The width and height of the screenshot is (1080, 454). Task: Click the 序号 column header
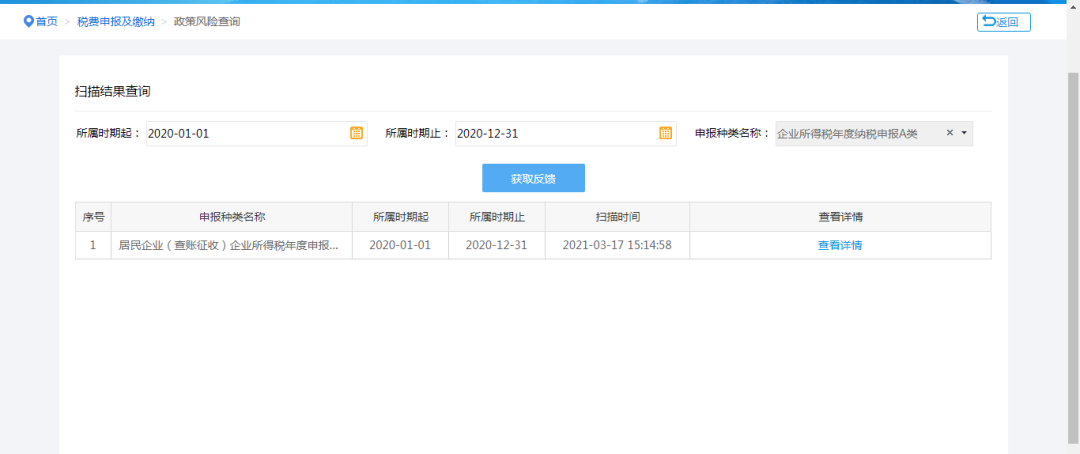coord(94,217)
